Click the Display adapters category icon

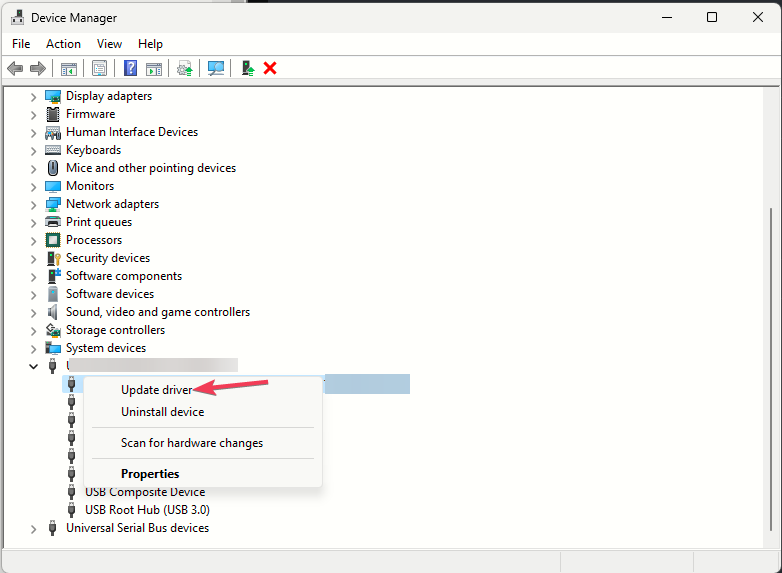pos(53,96)
